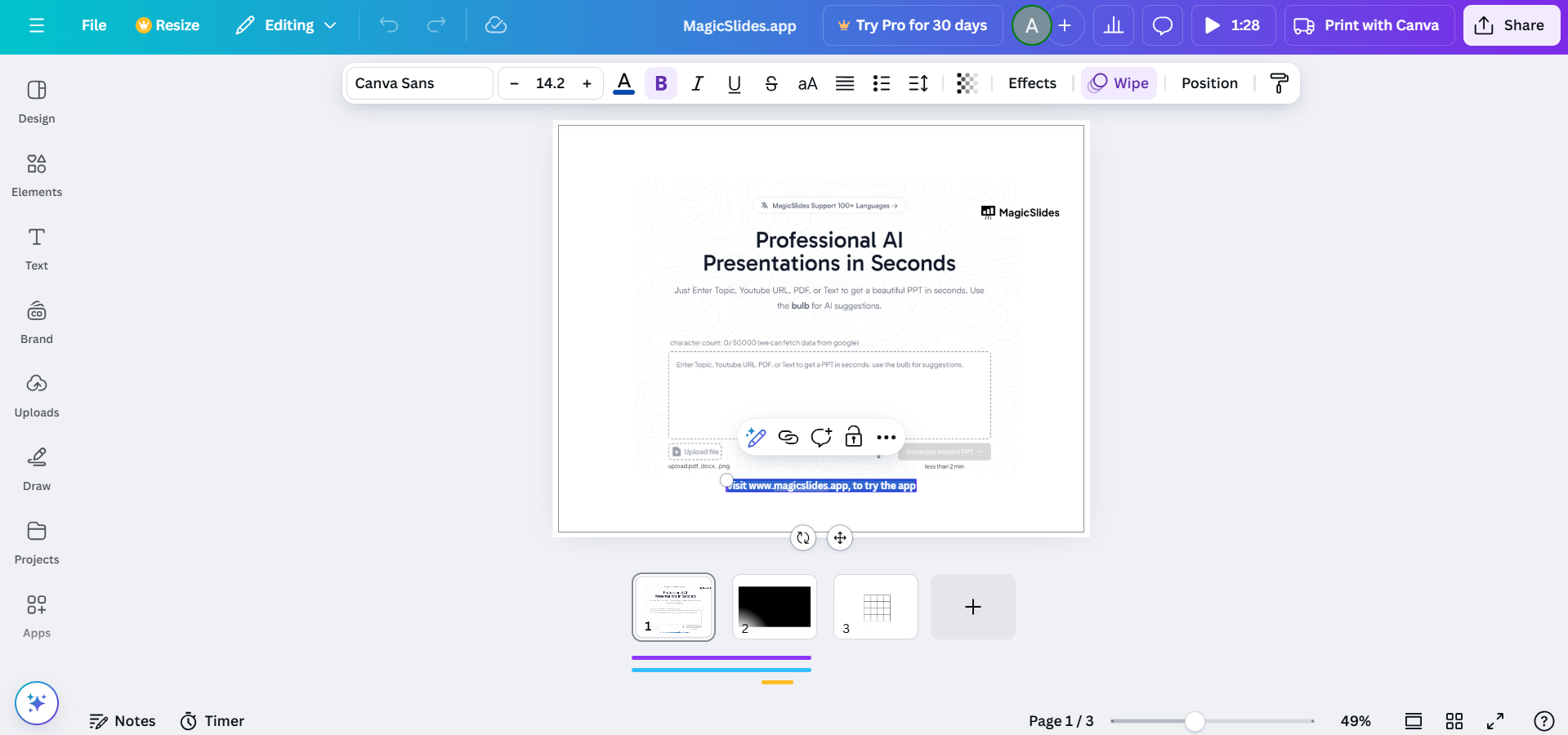Open the Timer
The width and height of the screenshot is (1568, 735).
tap(212, 721)
